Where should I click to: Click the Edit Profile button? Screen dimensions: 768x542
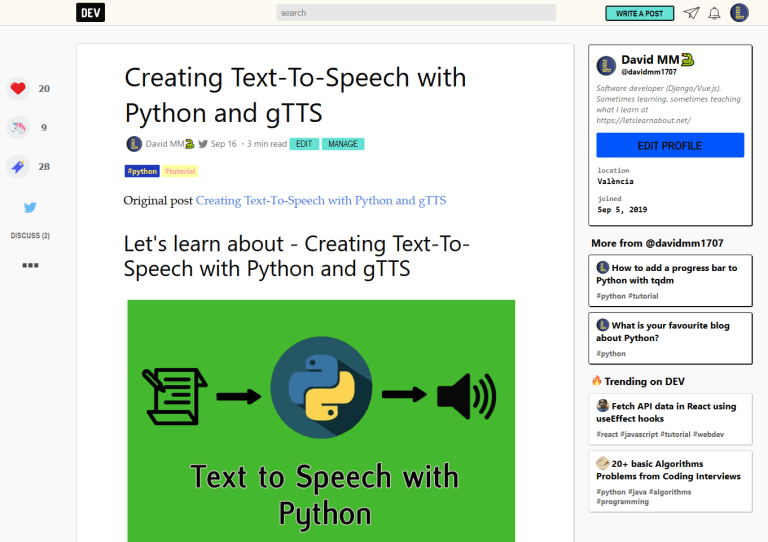(670, 145)
